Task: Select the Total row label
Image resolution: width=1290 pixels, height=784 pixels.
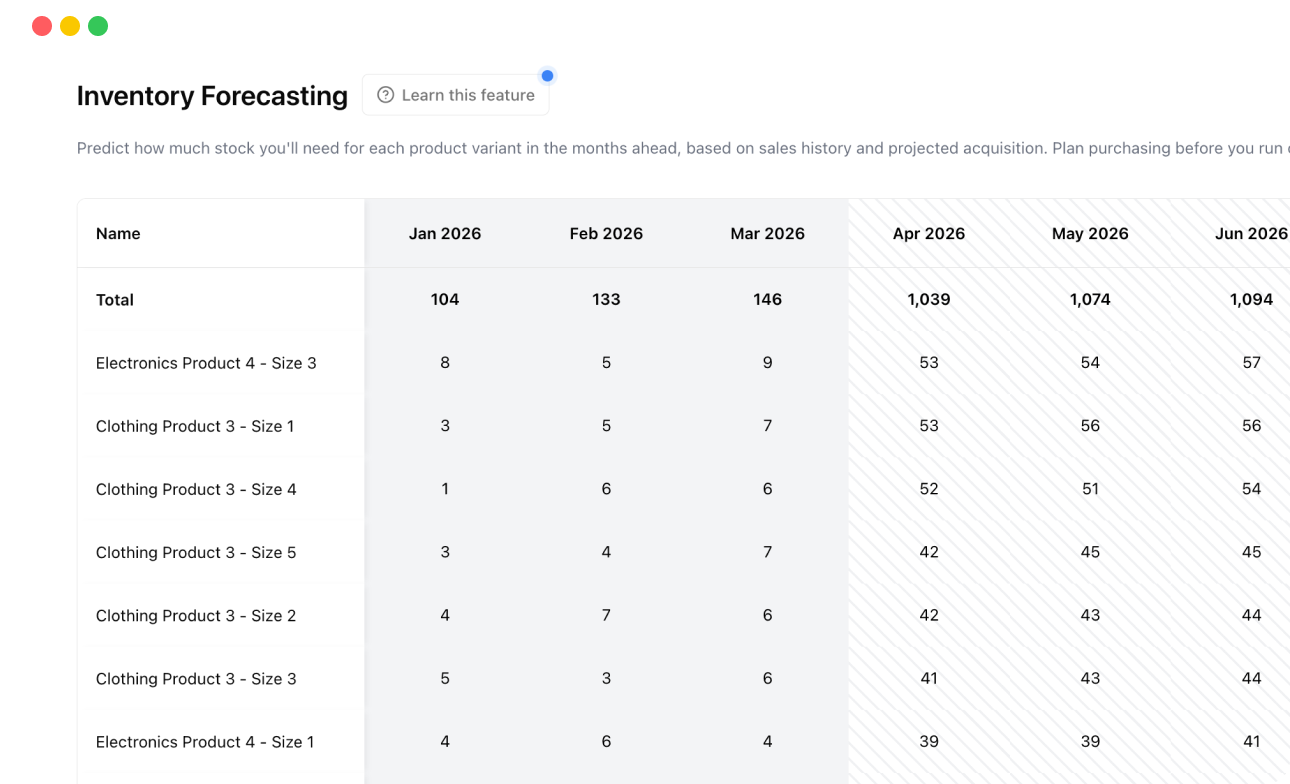Action: tap(113, 299)
